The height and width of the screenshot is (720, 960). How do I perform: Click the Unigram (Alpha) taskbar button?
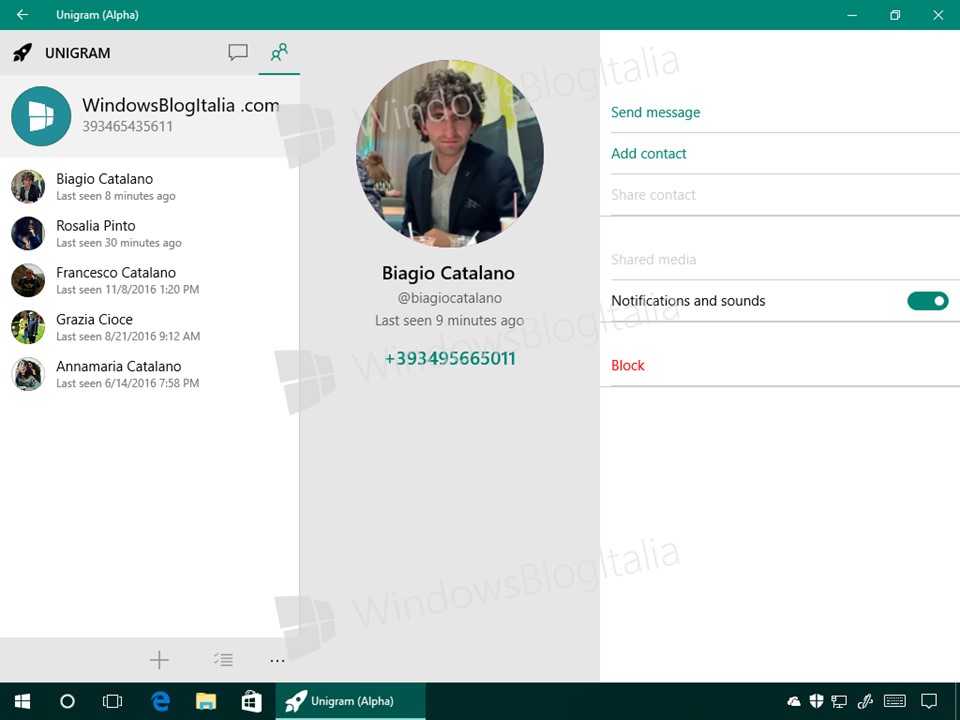coord(350,701)
